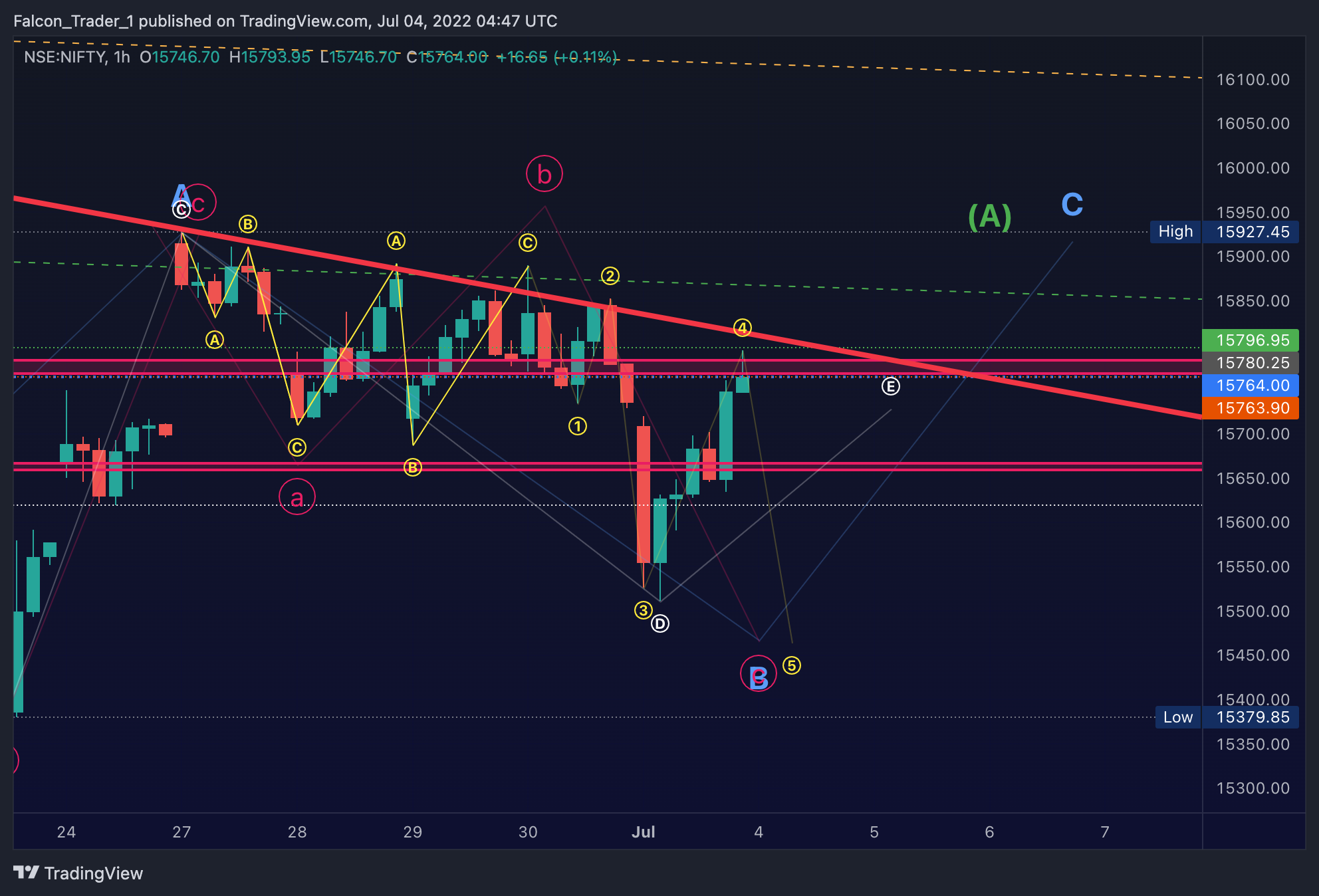Click the red circled 'b' wave label

[544, 174]
